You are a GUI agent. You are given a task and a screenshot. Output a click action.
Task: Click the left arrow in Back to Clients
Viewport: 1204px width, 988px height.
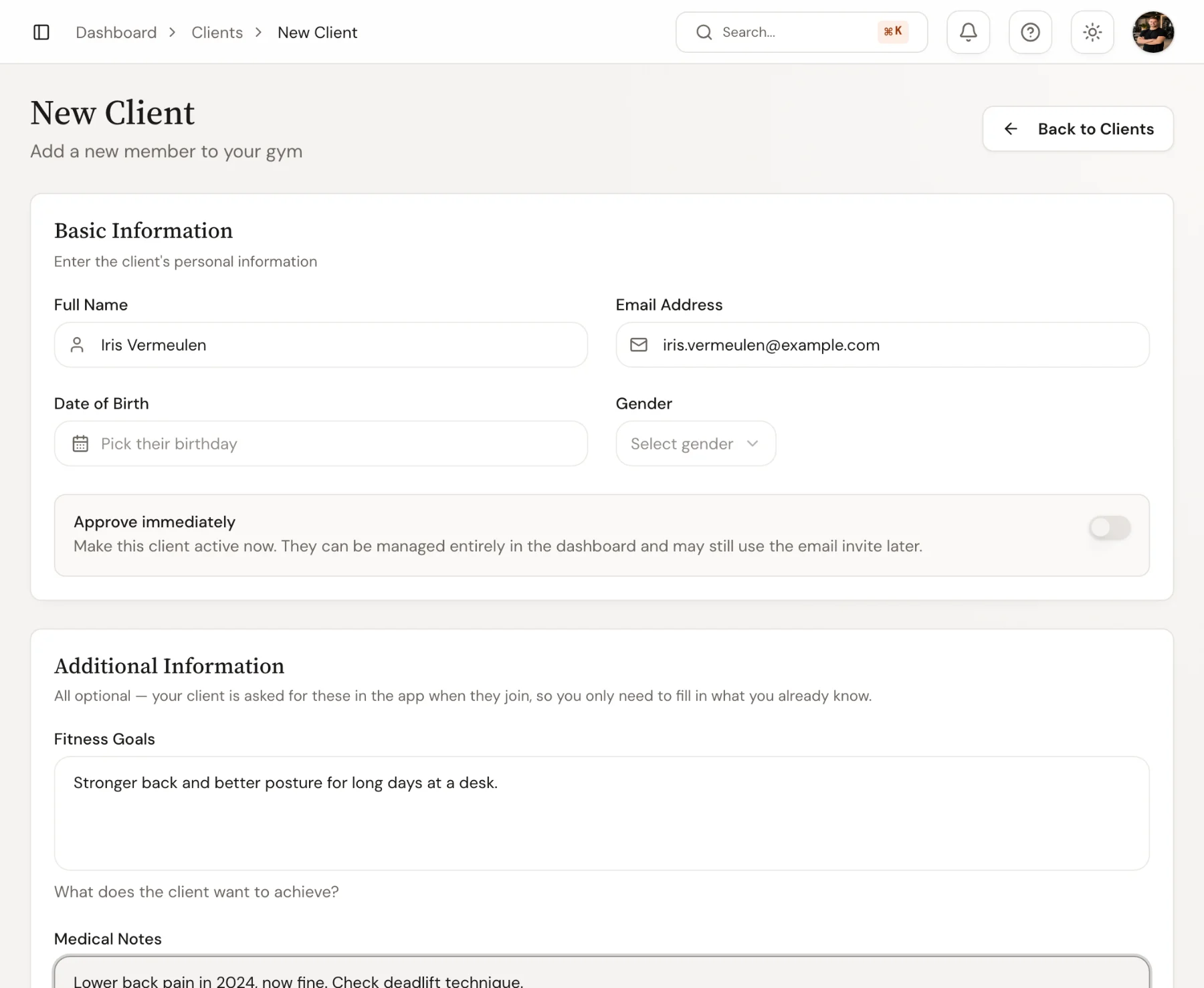click(x=1011, y=129)
